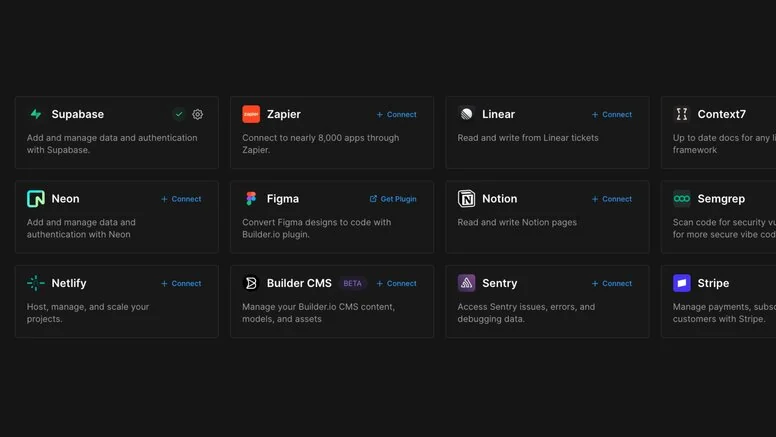Click the BETA badge on Builder CMS

tap(352, 284)
